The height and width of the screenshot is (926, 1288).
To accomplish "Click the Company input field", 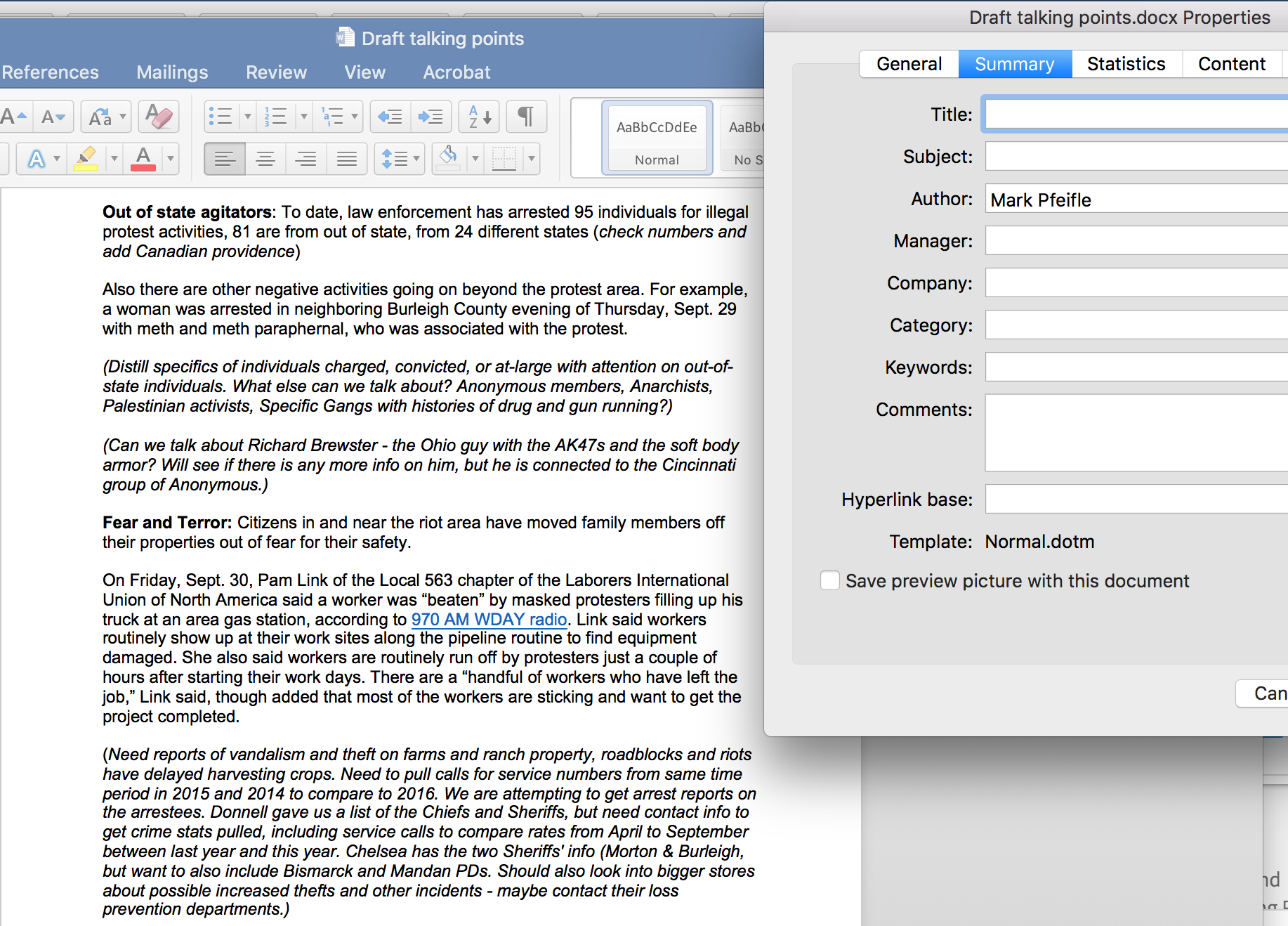I will [x=1136, y=282].
